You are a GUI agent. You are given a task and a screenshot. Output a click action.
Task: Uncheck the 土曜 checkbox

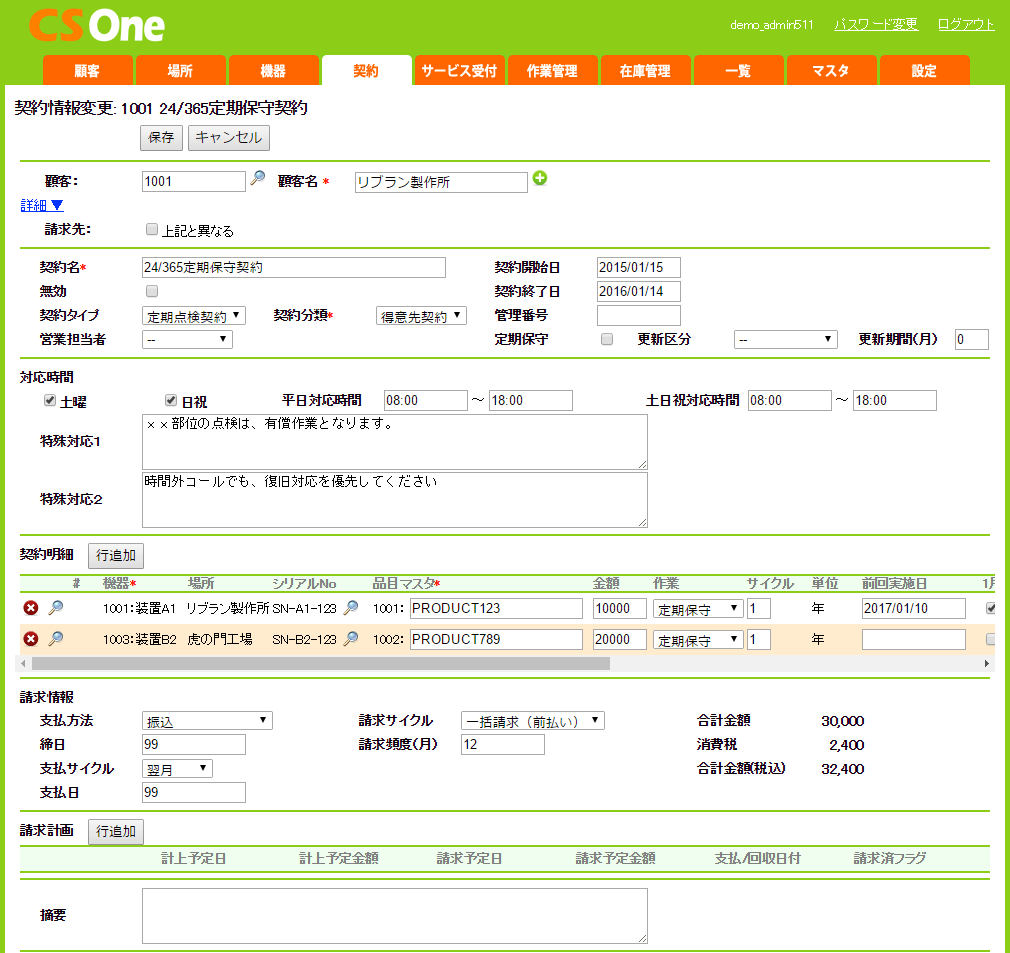click(50, 401)
